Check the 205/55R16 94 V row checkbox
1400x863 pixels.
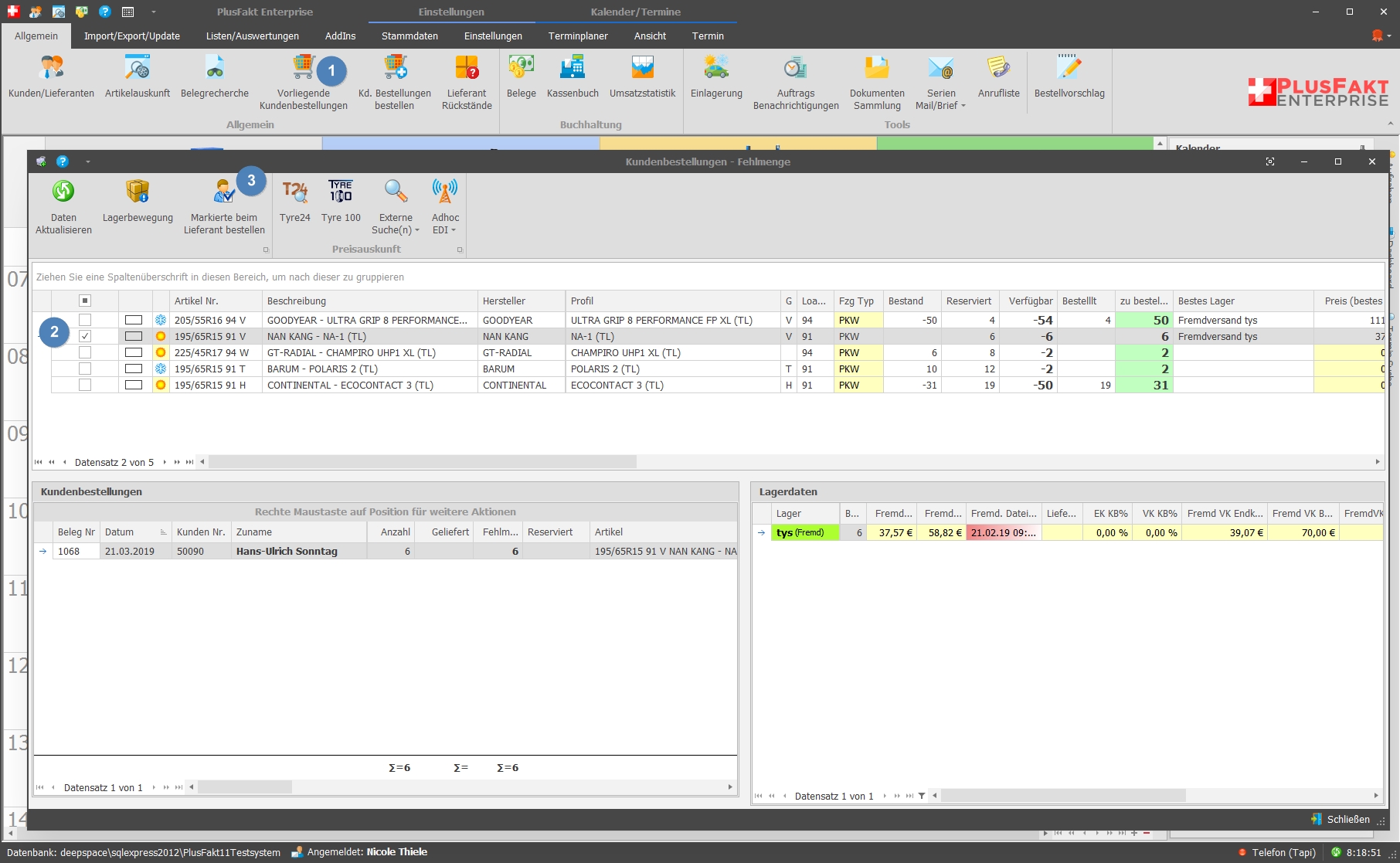pos(85,320)
